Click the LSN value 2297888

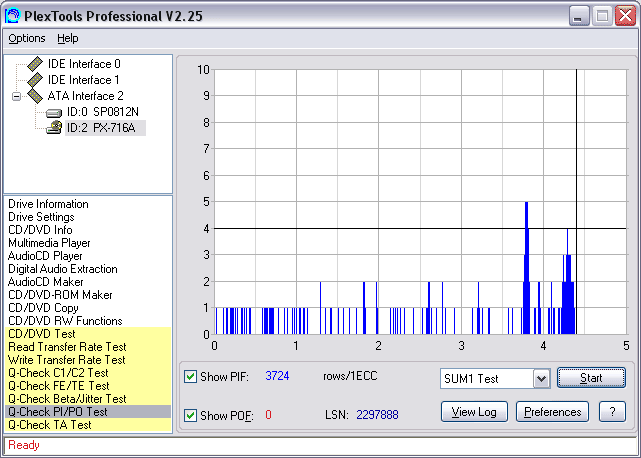pyautogui.click(x=377, y=415)
